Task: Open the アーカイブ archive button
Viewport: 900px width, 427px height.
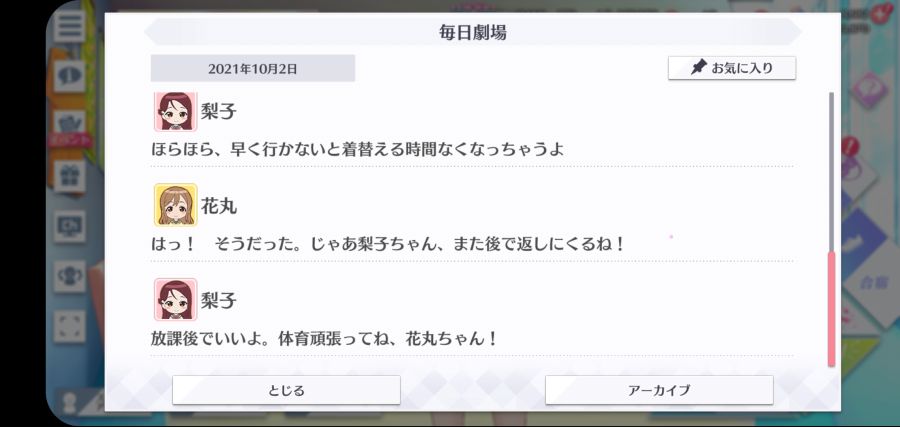Action: [x=659, y=390]
